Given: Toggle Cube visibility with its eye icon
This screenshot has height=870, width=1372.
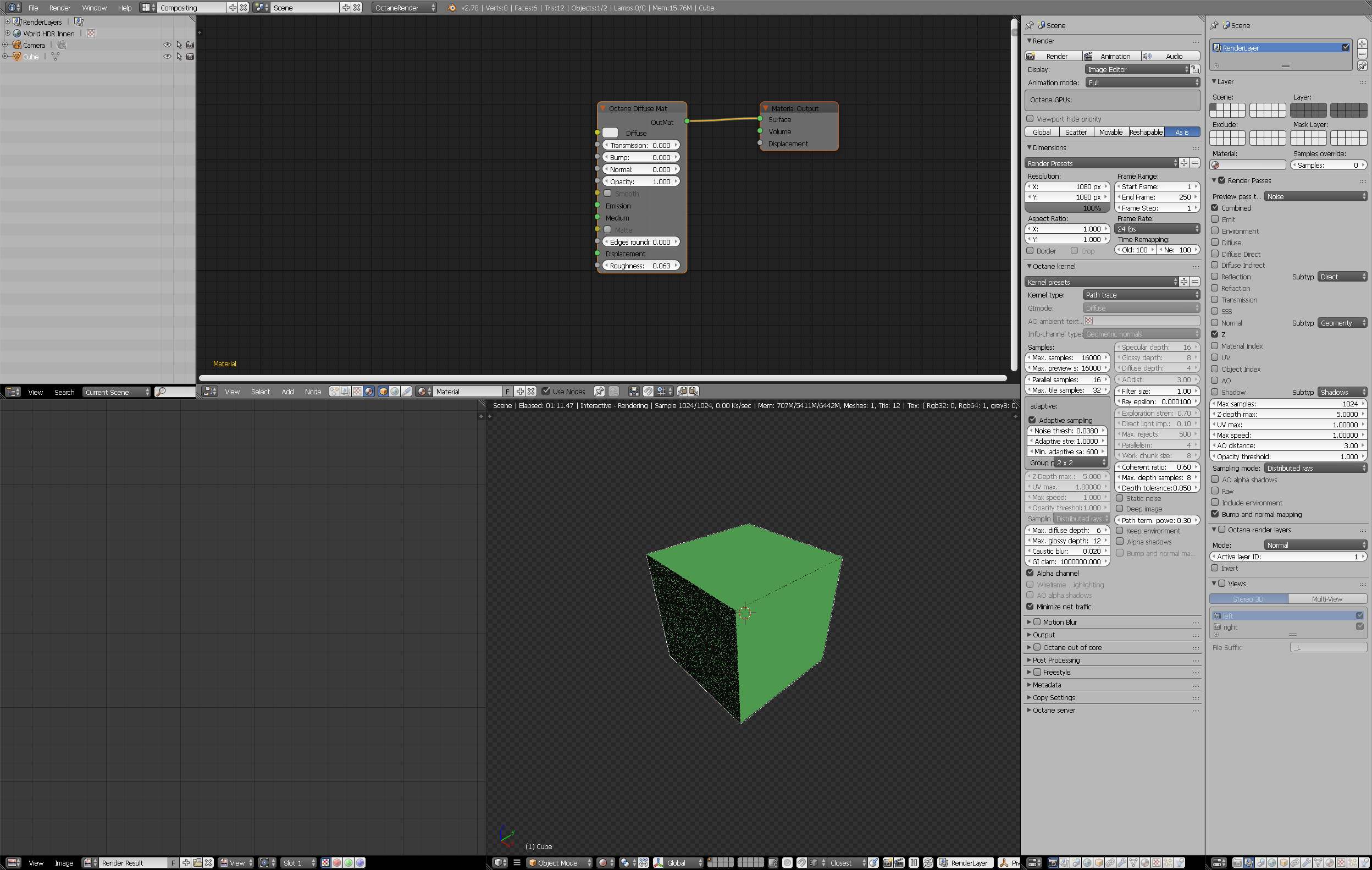Looking at the screenshot, I should coord(167,57).
